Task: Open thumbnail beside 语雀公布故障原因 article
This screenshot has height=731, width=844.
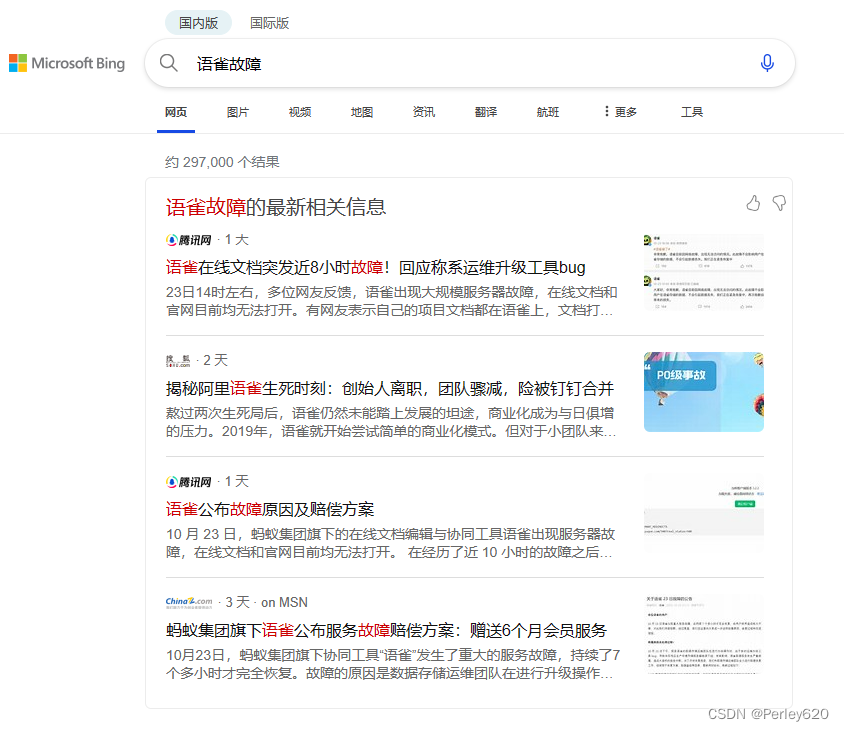Action: pyautogui.click(x=704, y=513)
